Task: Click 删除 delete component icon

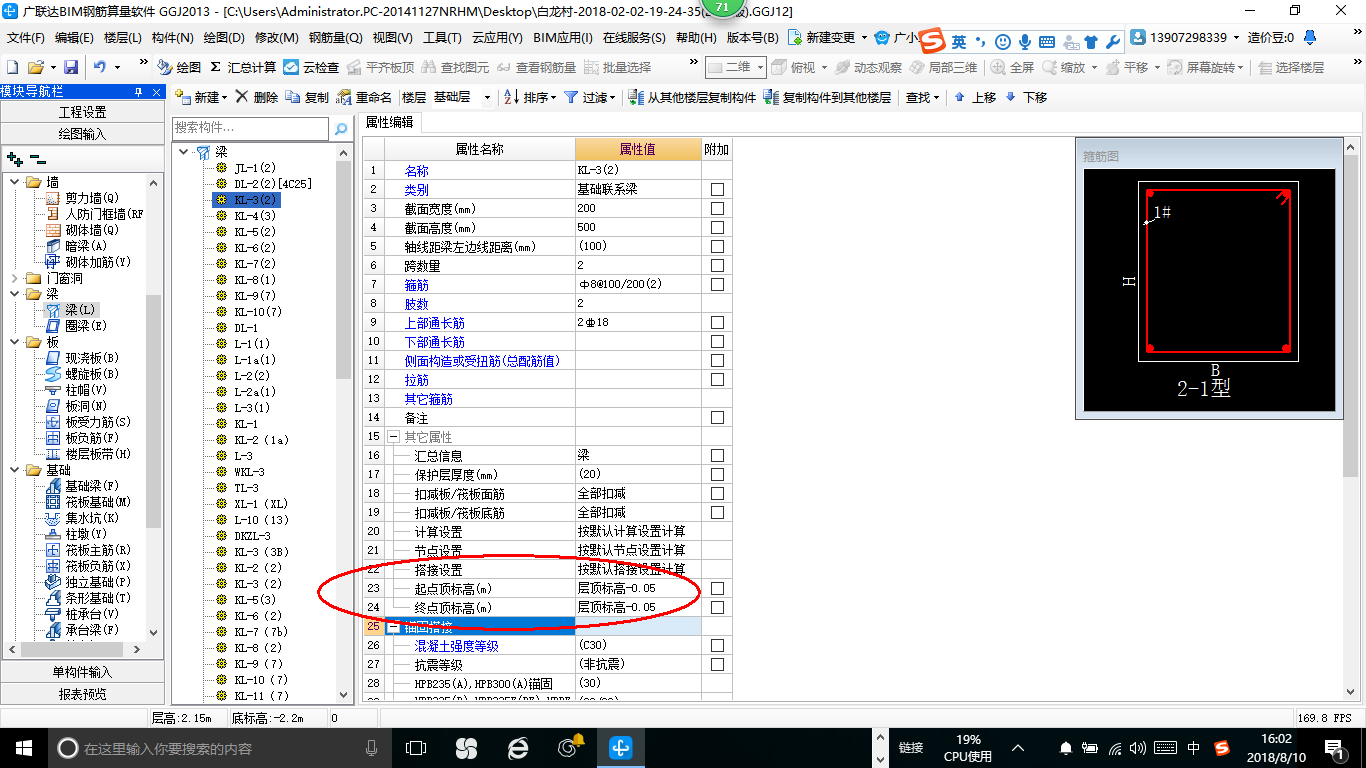Action: click(258, 97)
